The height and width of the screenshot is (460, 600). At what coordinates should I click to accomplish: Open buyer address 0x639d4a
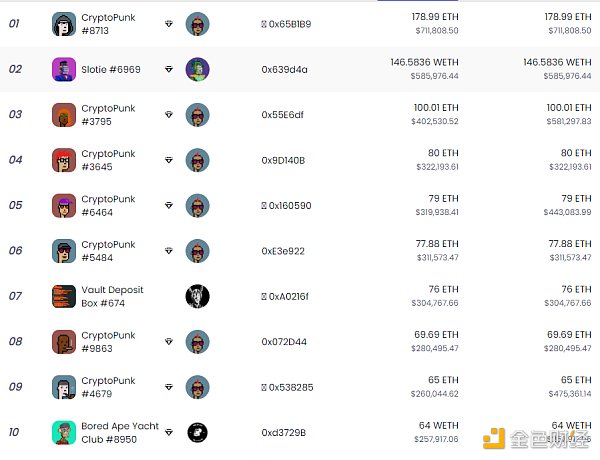coord(284,70)
